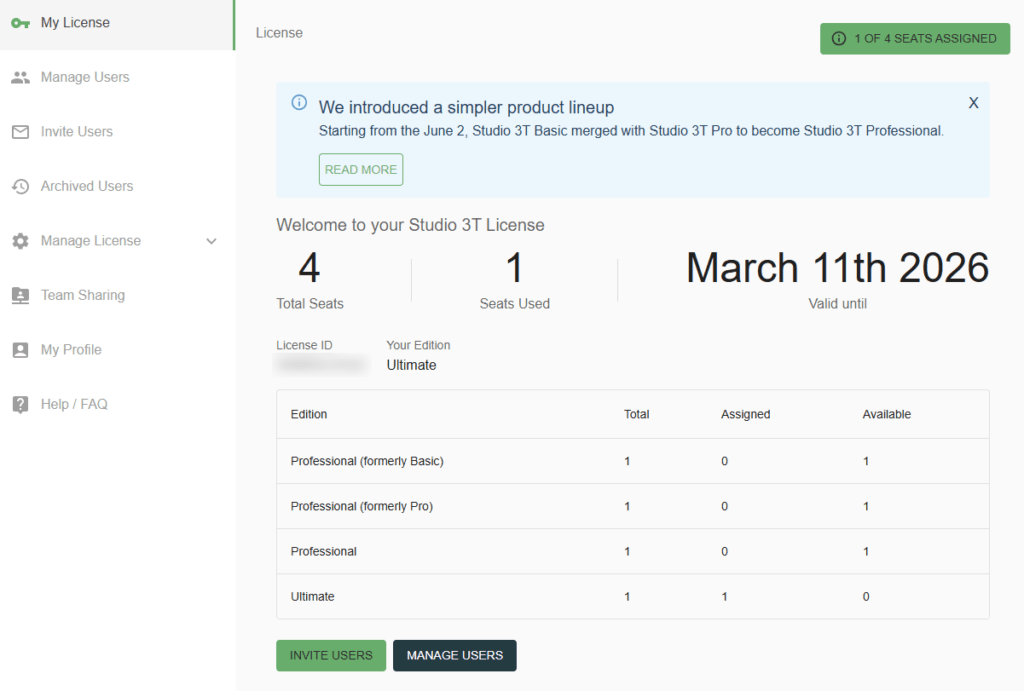Click the Available column header
The width and height of the screenshot is (1024, 691).
pos(886,414)
